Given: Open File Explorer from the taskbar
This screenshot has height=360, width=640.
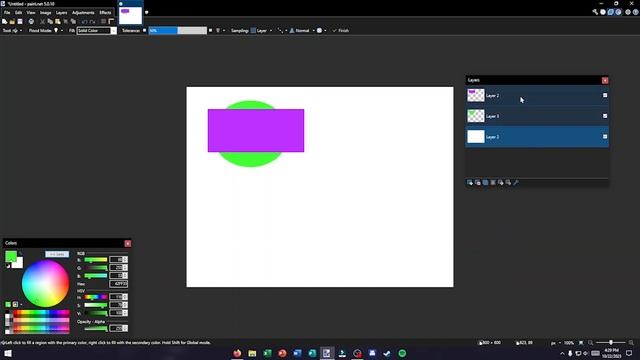Looking at the screenshot, I should click(252, 353).
